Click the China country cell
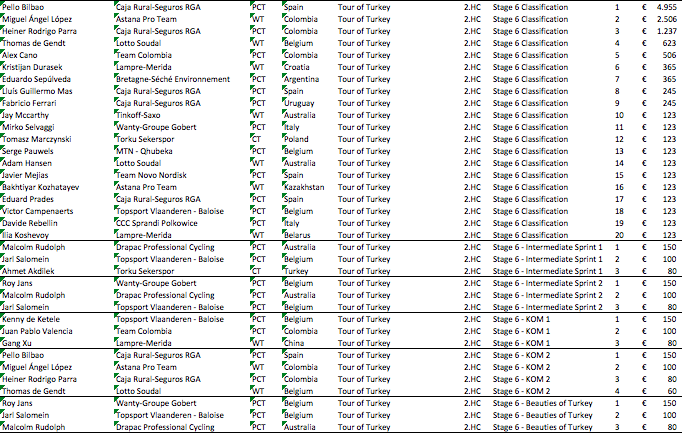682x433 pixels. click(x=294, y=343)
